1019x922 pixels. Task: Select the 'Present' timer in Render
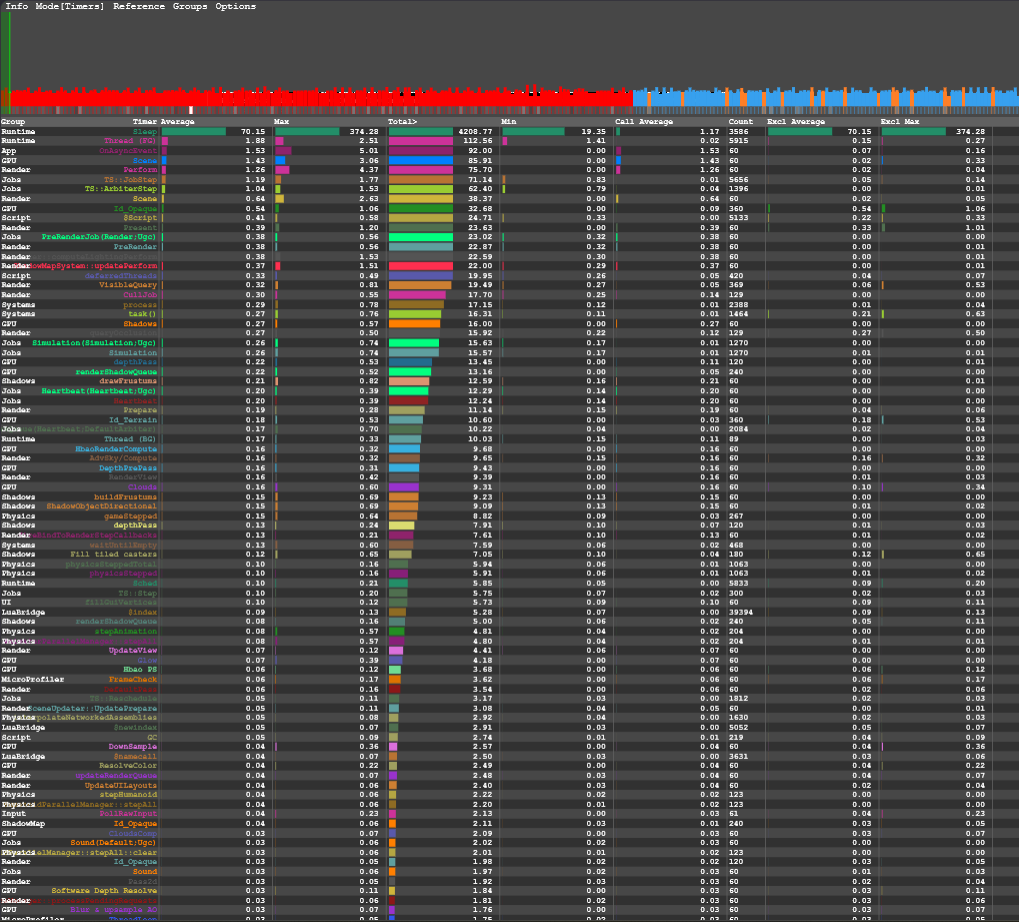click(x=140, y=227)
